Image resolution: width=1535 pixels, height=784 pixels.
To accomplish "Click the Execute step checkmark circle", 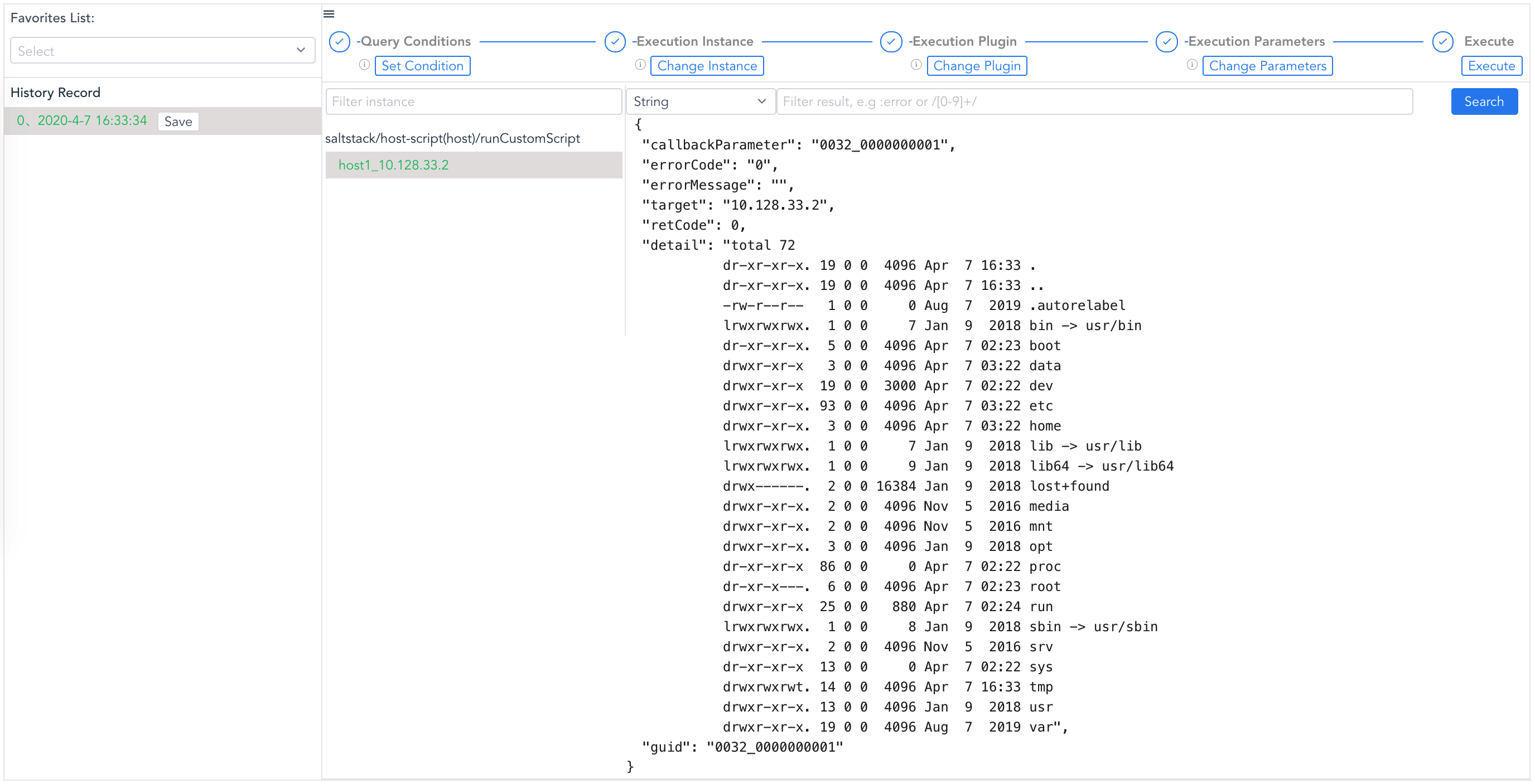I will [1442, 42].
